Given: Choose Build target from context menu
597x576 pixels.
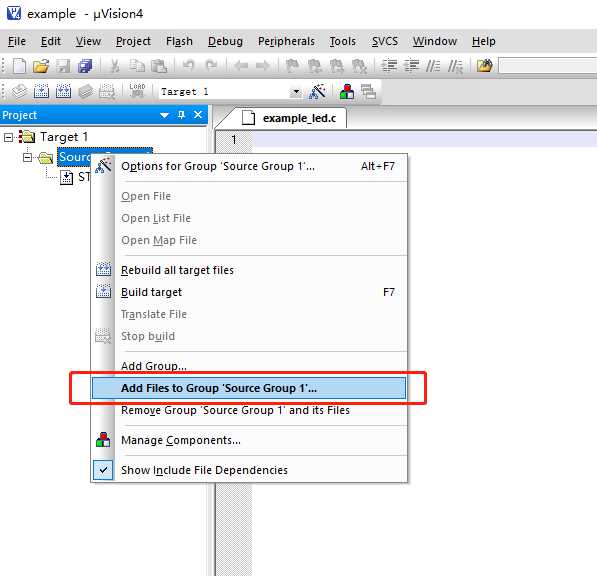Looking at the screenshot, I should [x=249, y=292].
